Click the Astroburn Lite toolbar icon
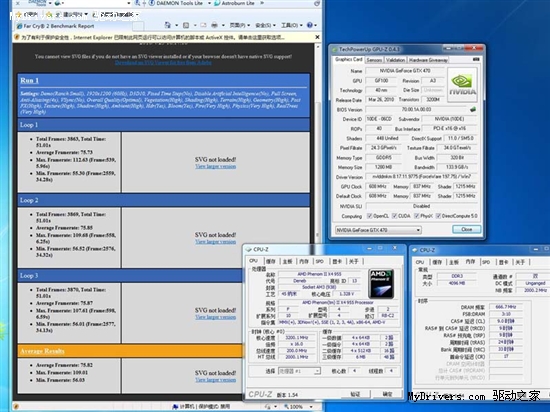This screenshot has width=550, height=412. click(217, 3)
